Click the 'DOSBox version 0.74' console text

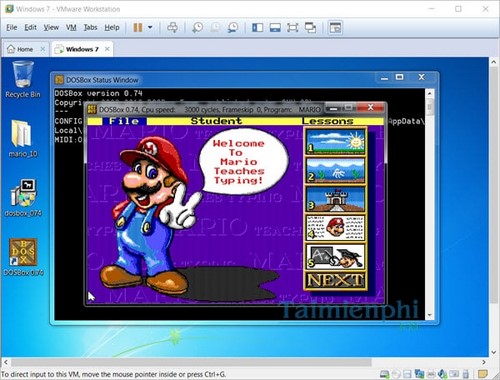click(98, 93)
